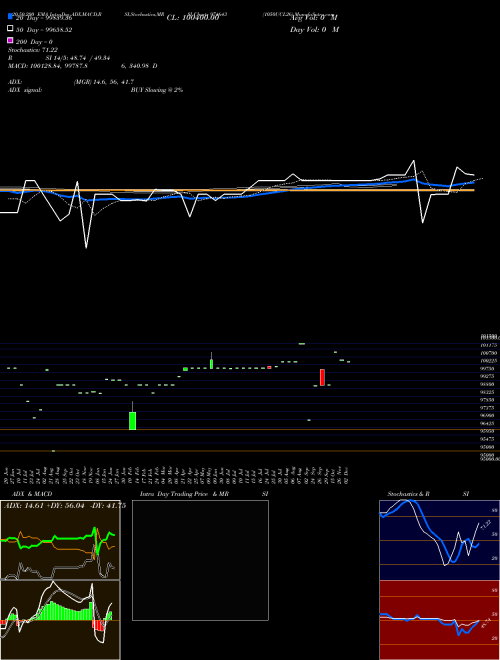
Task: Select the 200 Day value label
Action: point(34,42)
